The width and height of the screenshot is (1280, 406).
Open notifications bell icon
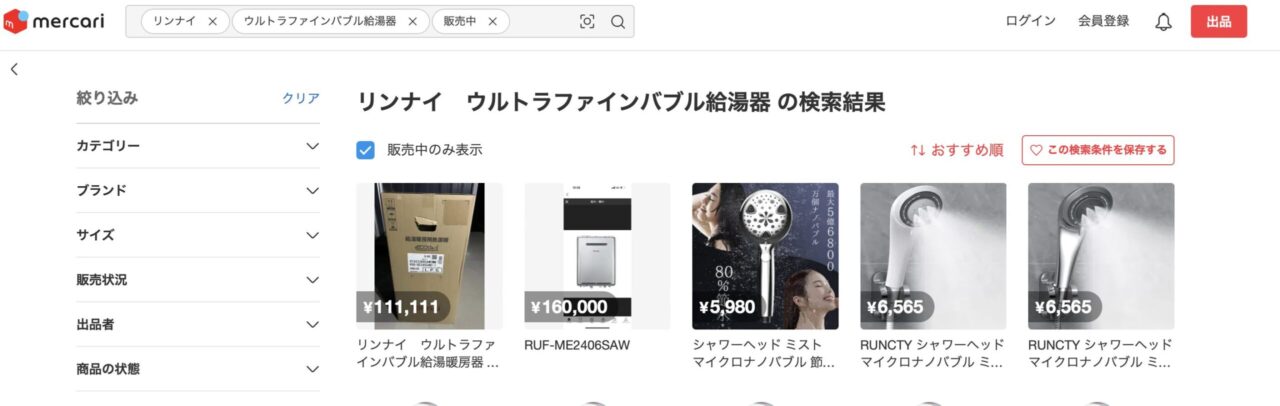point(1163,22)
